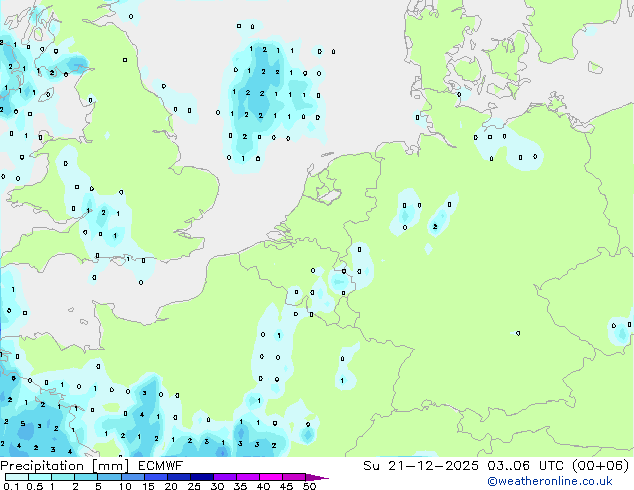Click the 20–25 mm dark blue legend swatch
Screen dimensions: 634x490
tap(179, 477)
